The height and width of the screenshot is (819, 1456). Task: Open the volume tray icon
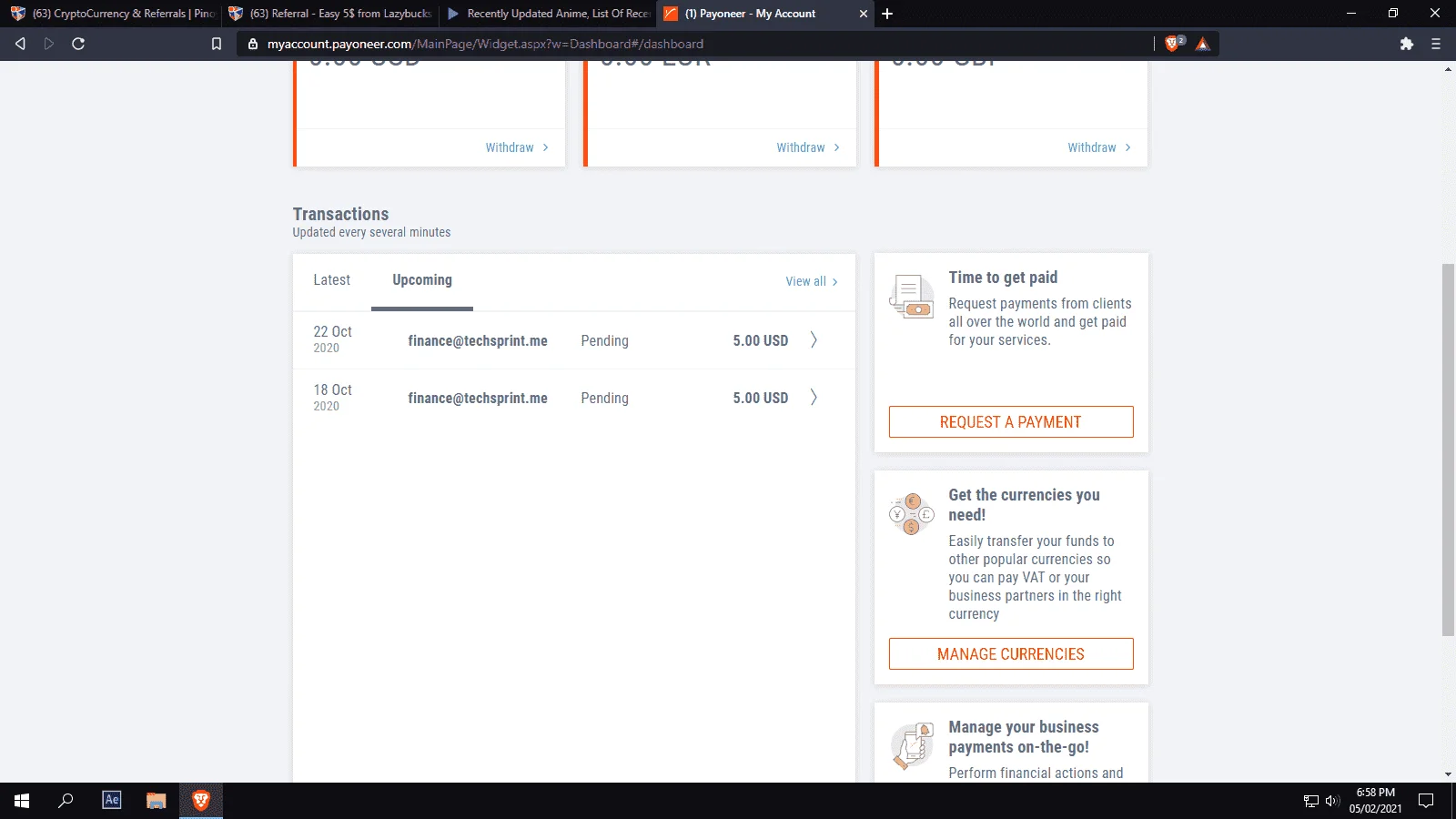[1332, 801]
